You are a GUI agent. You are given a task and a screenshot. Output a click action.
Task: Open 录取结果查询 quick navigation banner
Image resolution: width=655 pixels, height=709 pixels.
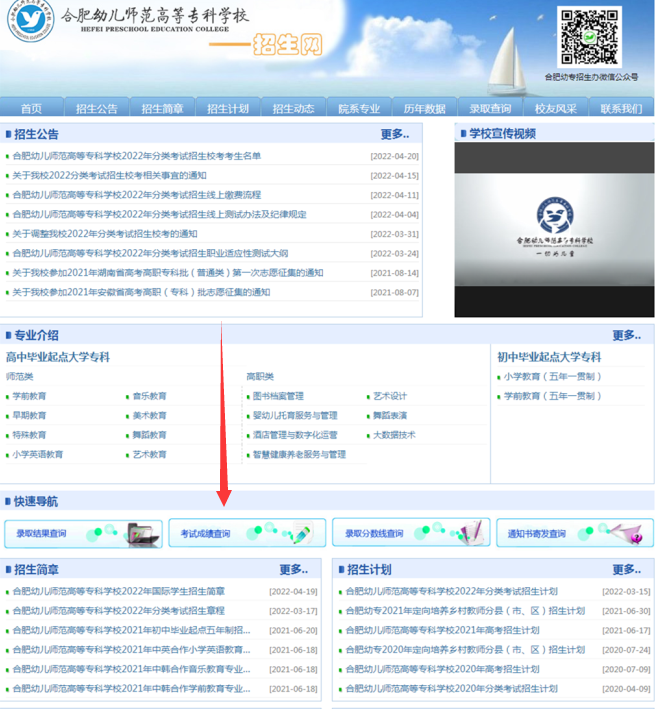click(84, 533)
